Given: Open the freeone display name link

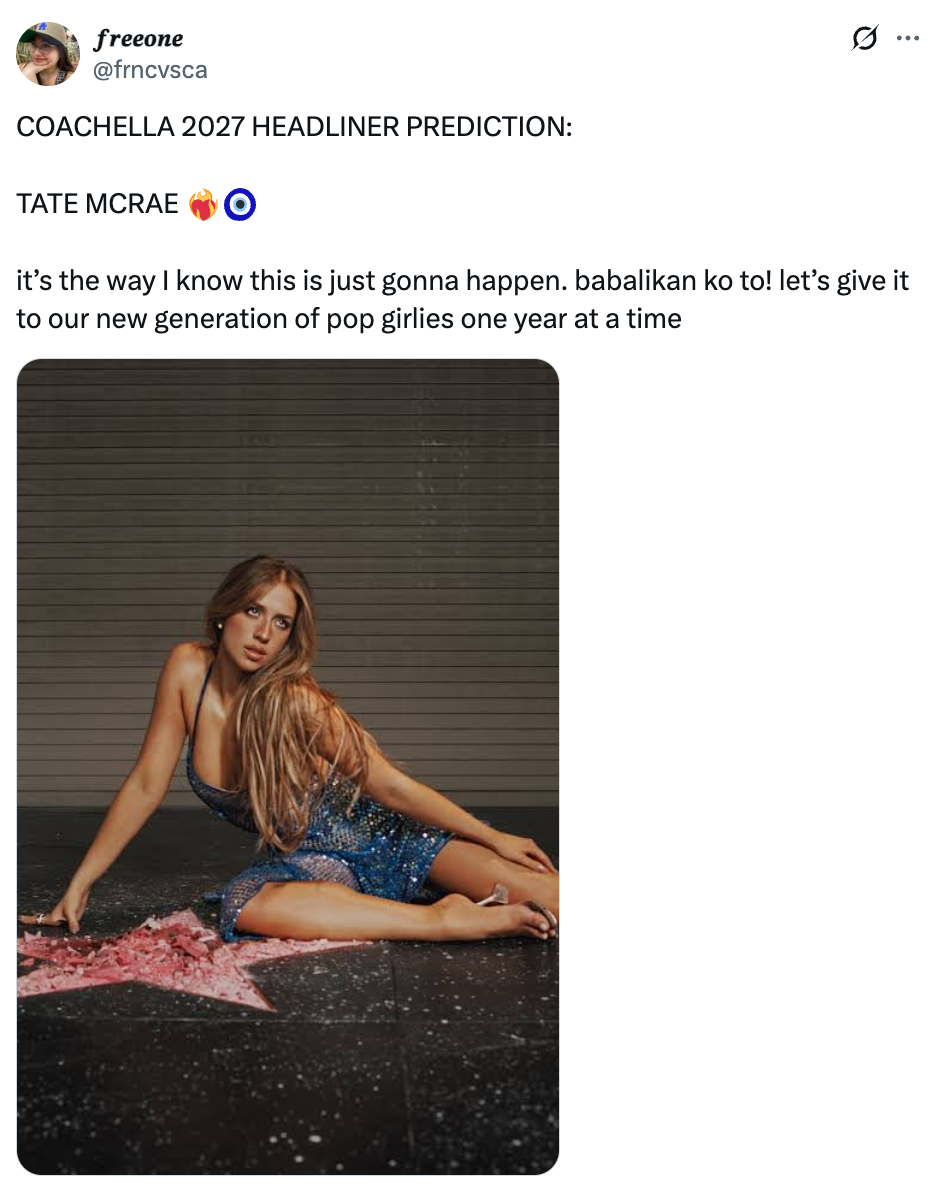Looking at the screenshot, I should 138,40.
